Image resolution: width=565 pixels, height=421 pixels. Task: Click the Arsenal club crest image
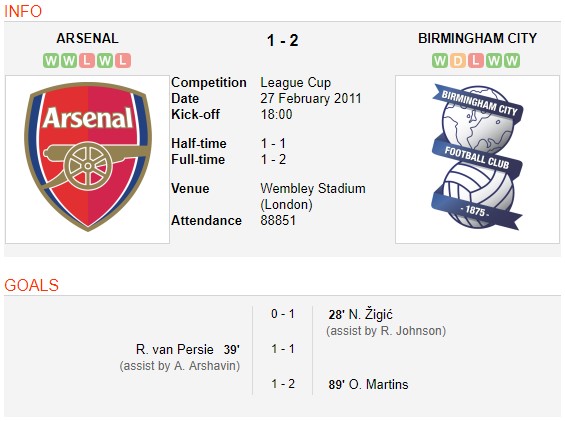coord(88,159)
